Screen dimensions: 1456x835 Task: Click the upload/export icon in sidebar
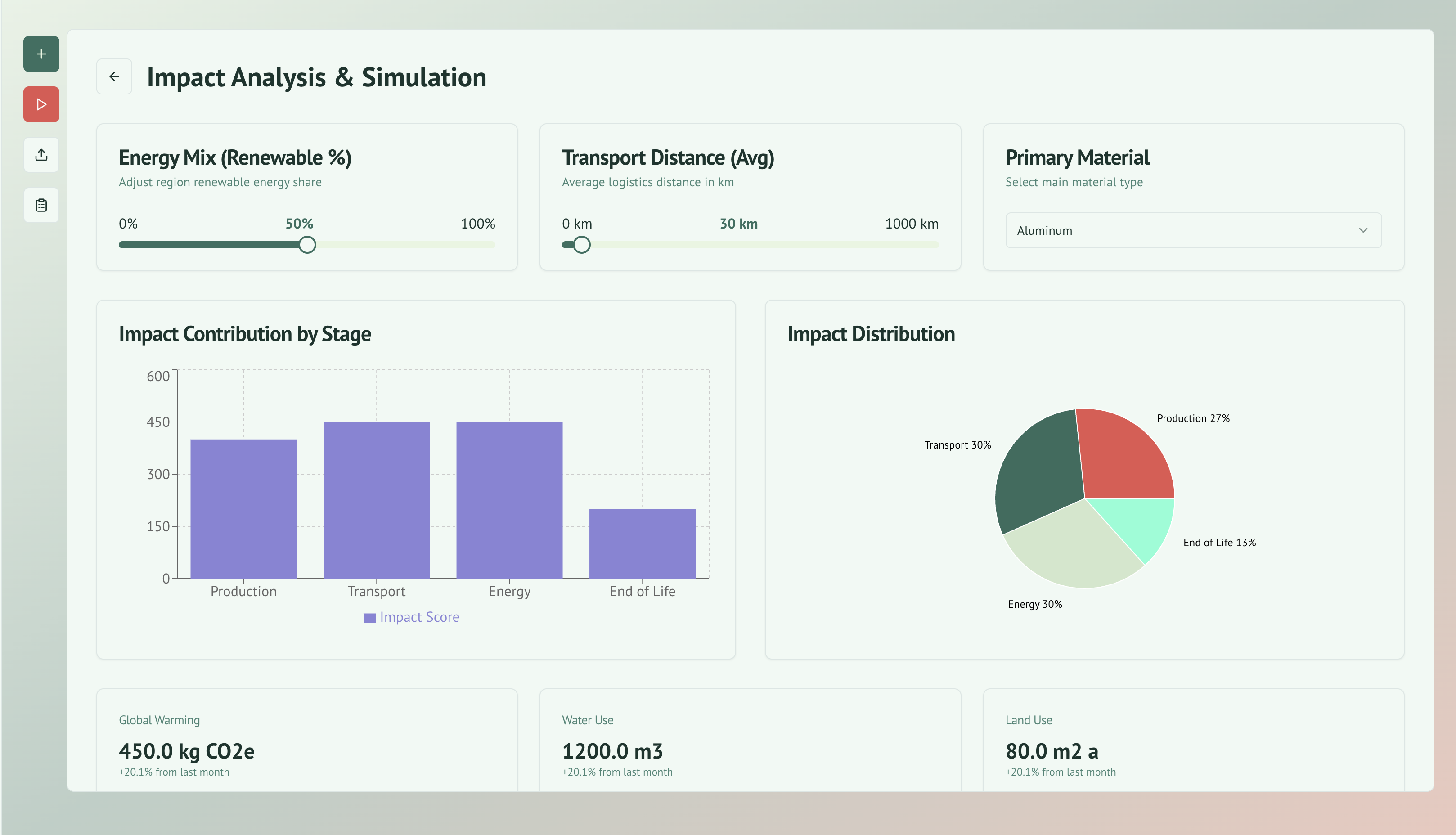(41, 155)
